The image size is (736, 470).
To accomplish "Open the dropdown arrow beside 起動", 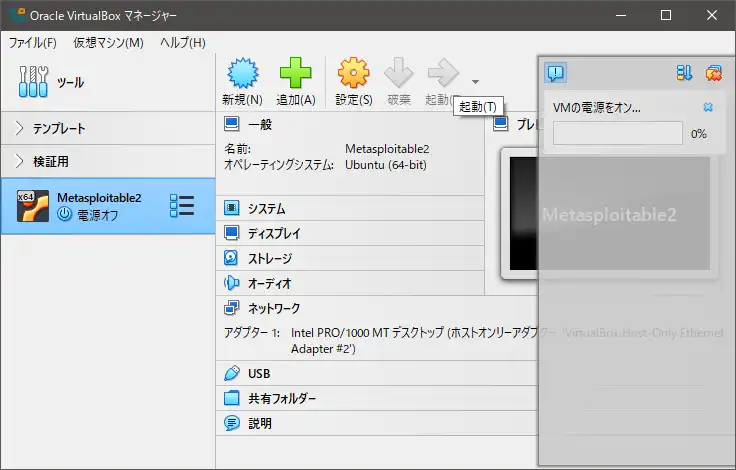I will coord(475,82).
